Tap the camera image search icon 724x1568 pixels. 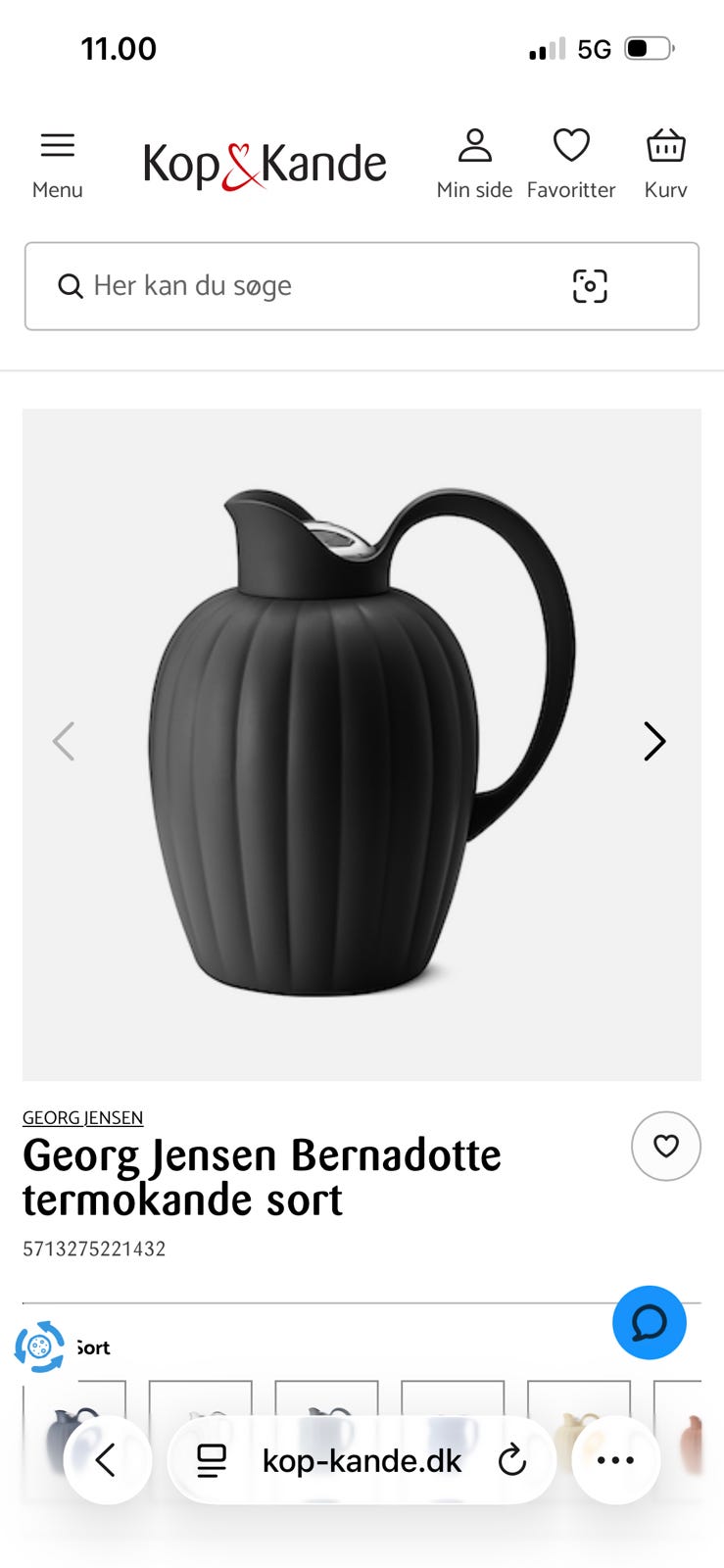pyautogui.click(x=590, y=286)
